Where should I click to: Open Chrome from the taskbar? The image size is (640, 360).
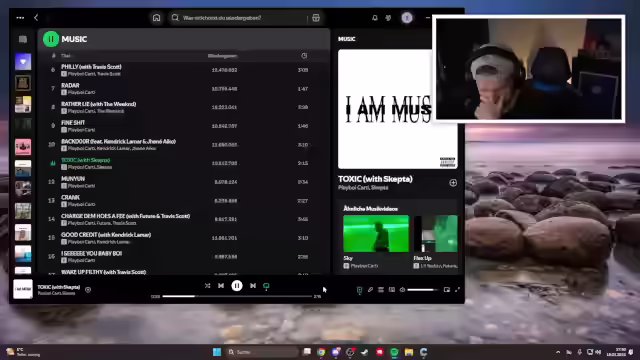321,352
